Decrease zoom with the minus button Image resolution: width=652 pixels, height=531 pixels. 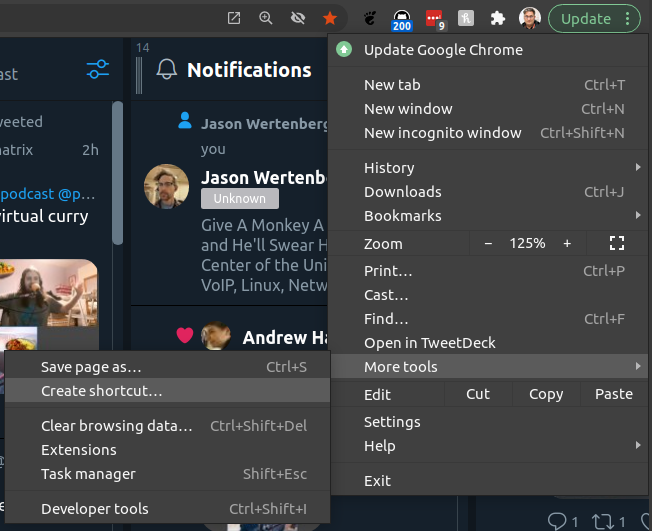click(x=488, y=244)
